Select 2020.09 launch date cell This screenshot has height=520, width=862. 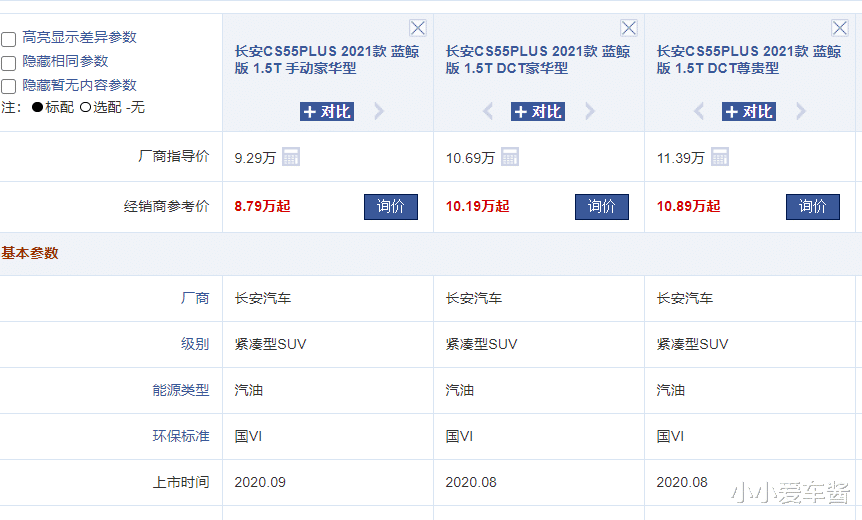[260, 483]
